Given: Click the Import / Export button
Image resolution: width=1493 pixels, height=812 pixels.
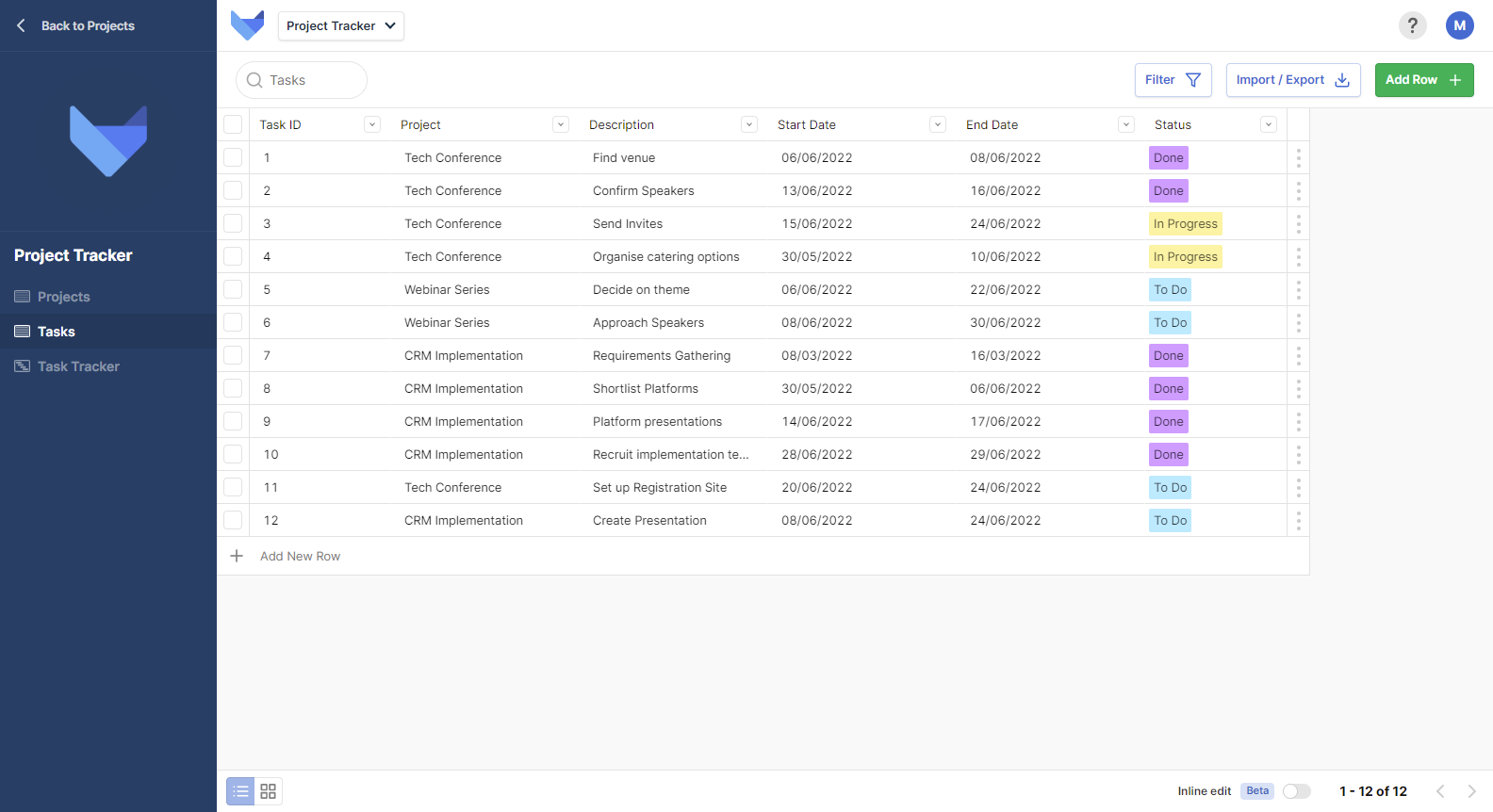Looking at the screenshot, I should [x=1293, y=80].
